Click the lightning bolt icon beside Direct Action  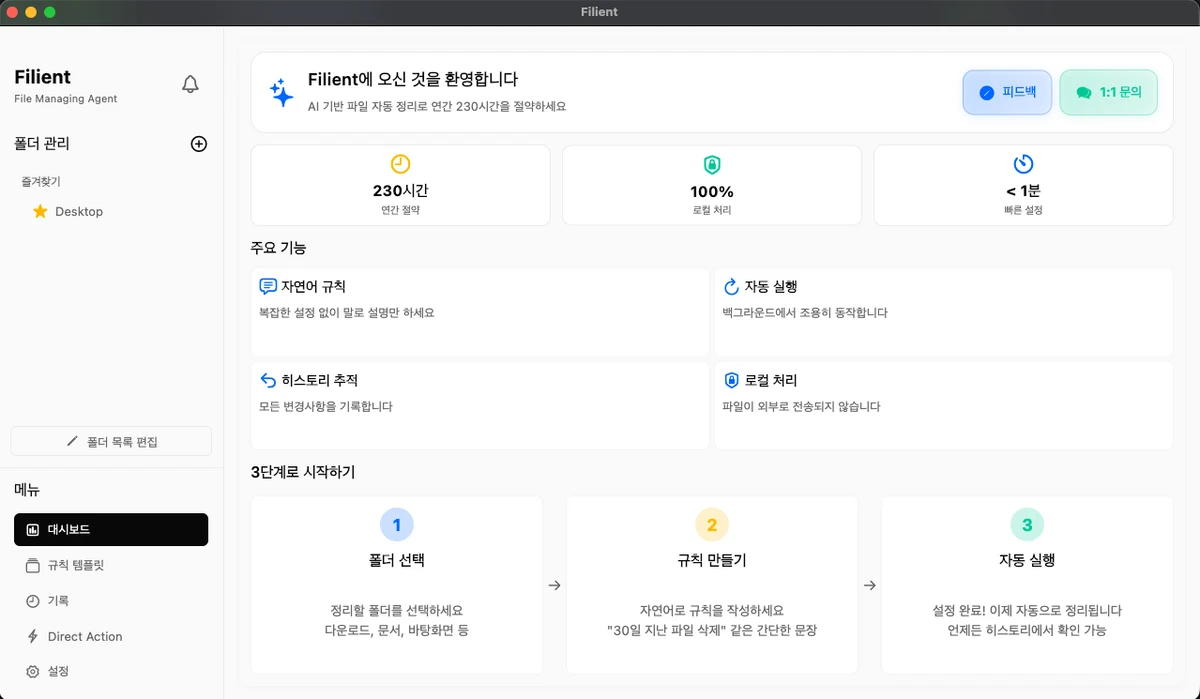(33, 636)
